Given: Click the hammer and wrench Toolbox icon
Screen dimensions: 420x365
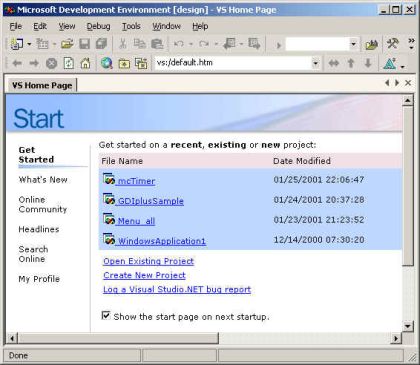Looking at the screenshot, I should pos(392,44).
